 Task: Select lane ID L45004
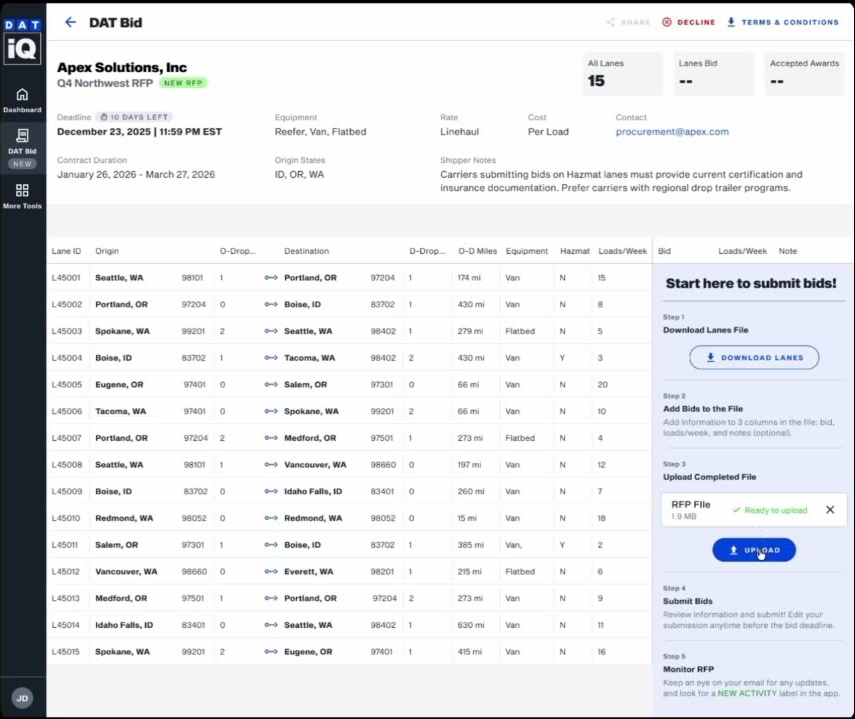point(67,358)
